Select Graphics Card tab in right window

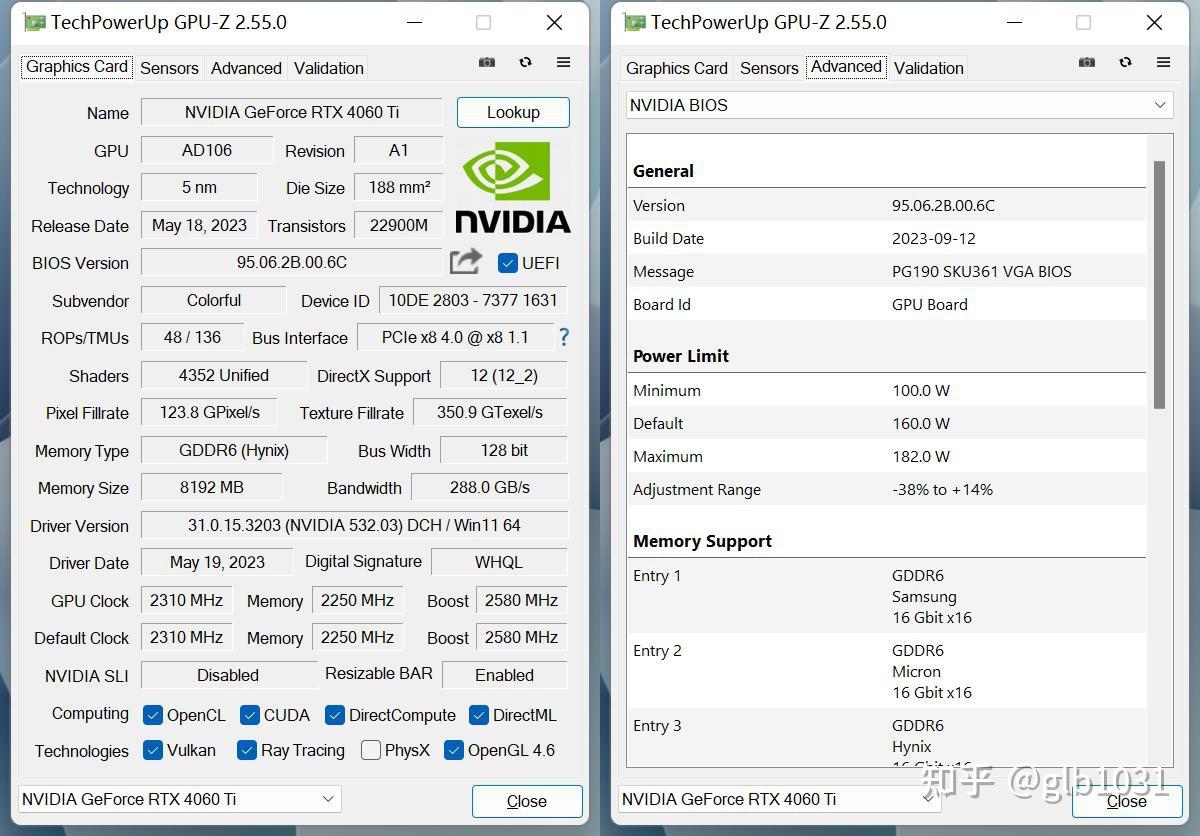coord(677,68)
